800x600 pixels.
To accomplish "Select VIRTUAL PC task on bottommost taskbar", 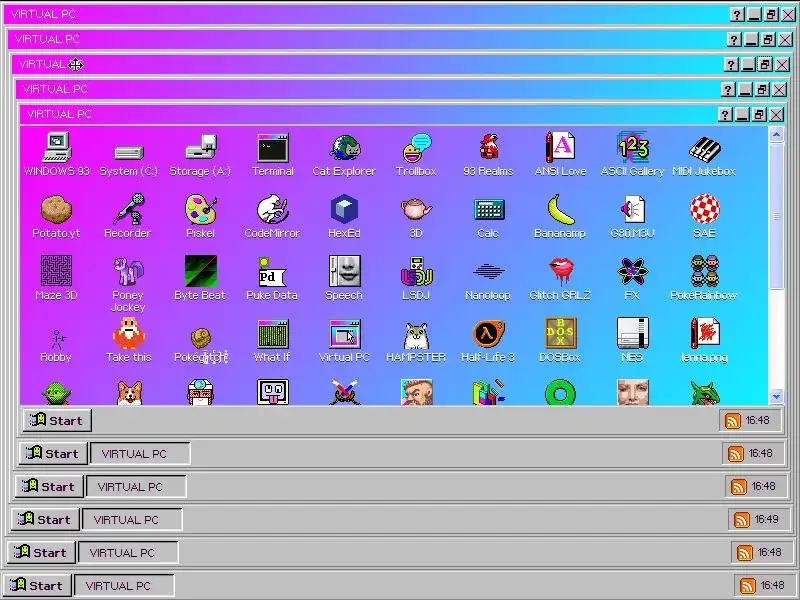I will 124,586.
